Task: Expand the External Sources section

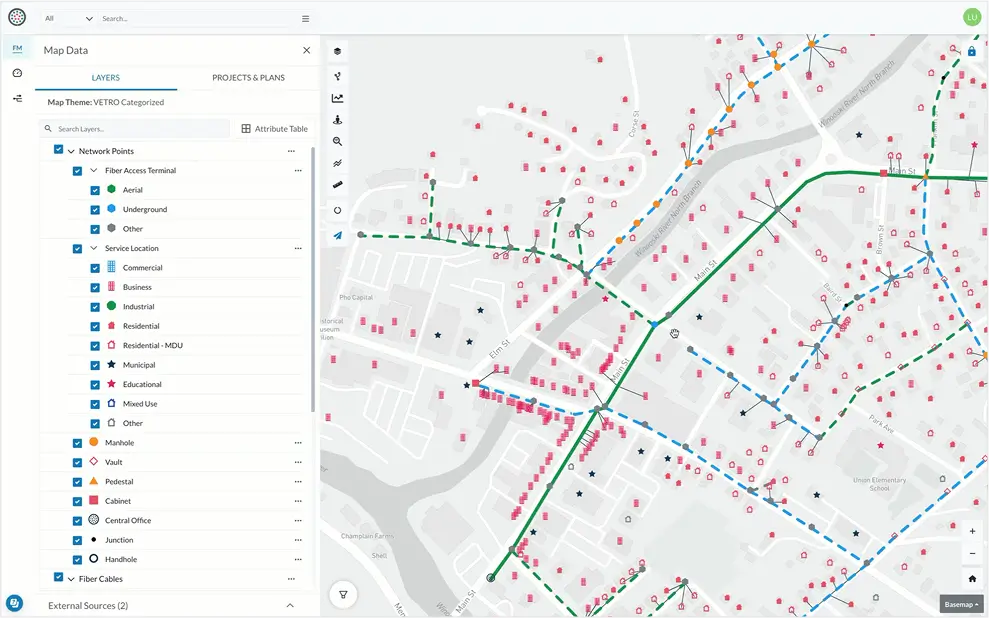Action: [290, 605]
